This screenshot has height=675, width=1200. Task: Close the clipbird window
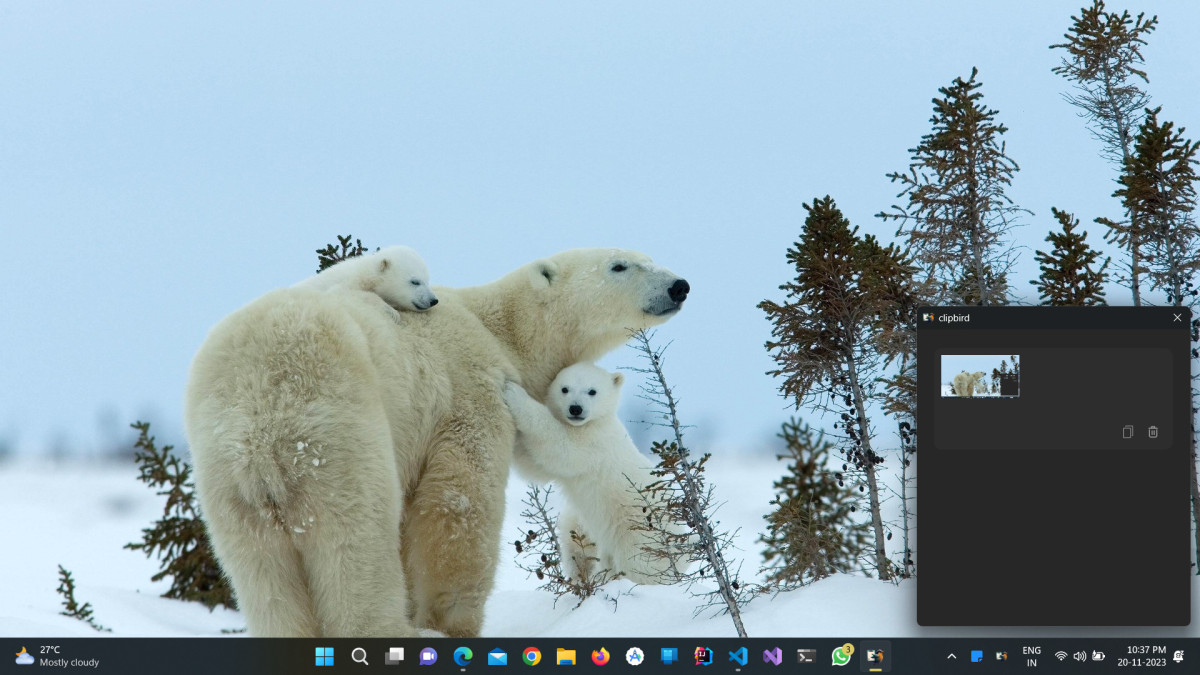[1177, 318]
